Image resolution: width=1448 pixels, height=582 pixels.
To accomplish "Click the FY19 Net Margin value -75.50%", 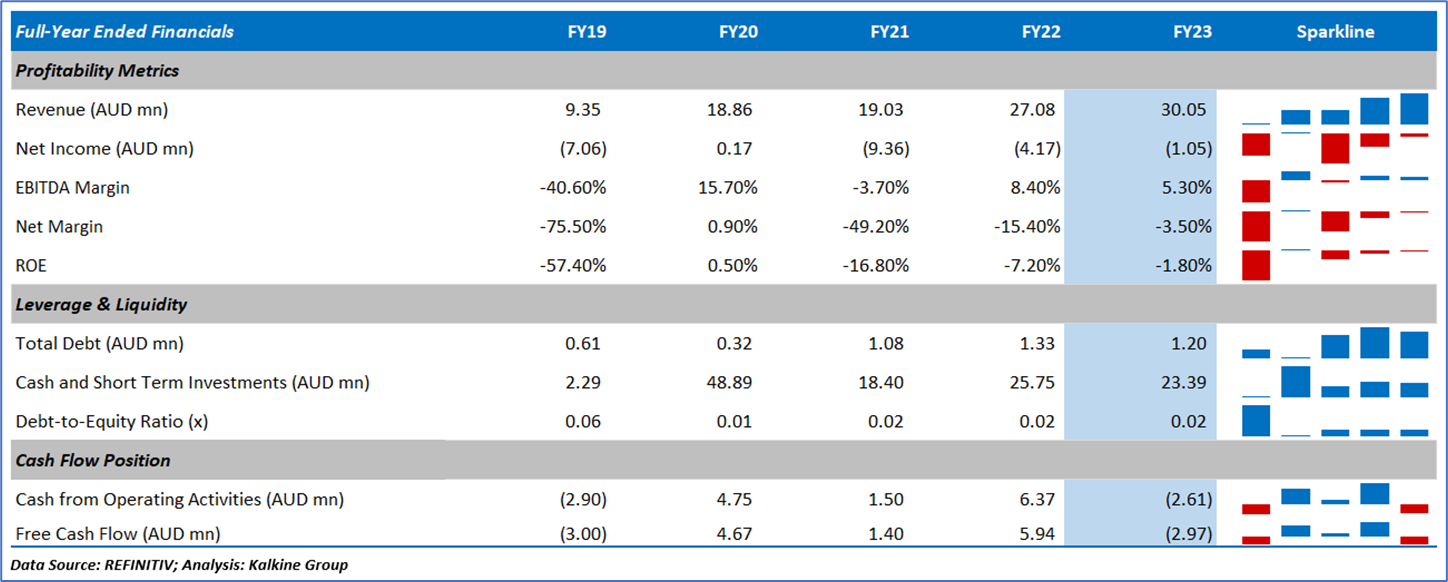I will tap(572, 226).
